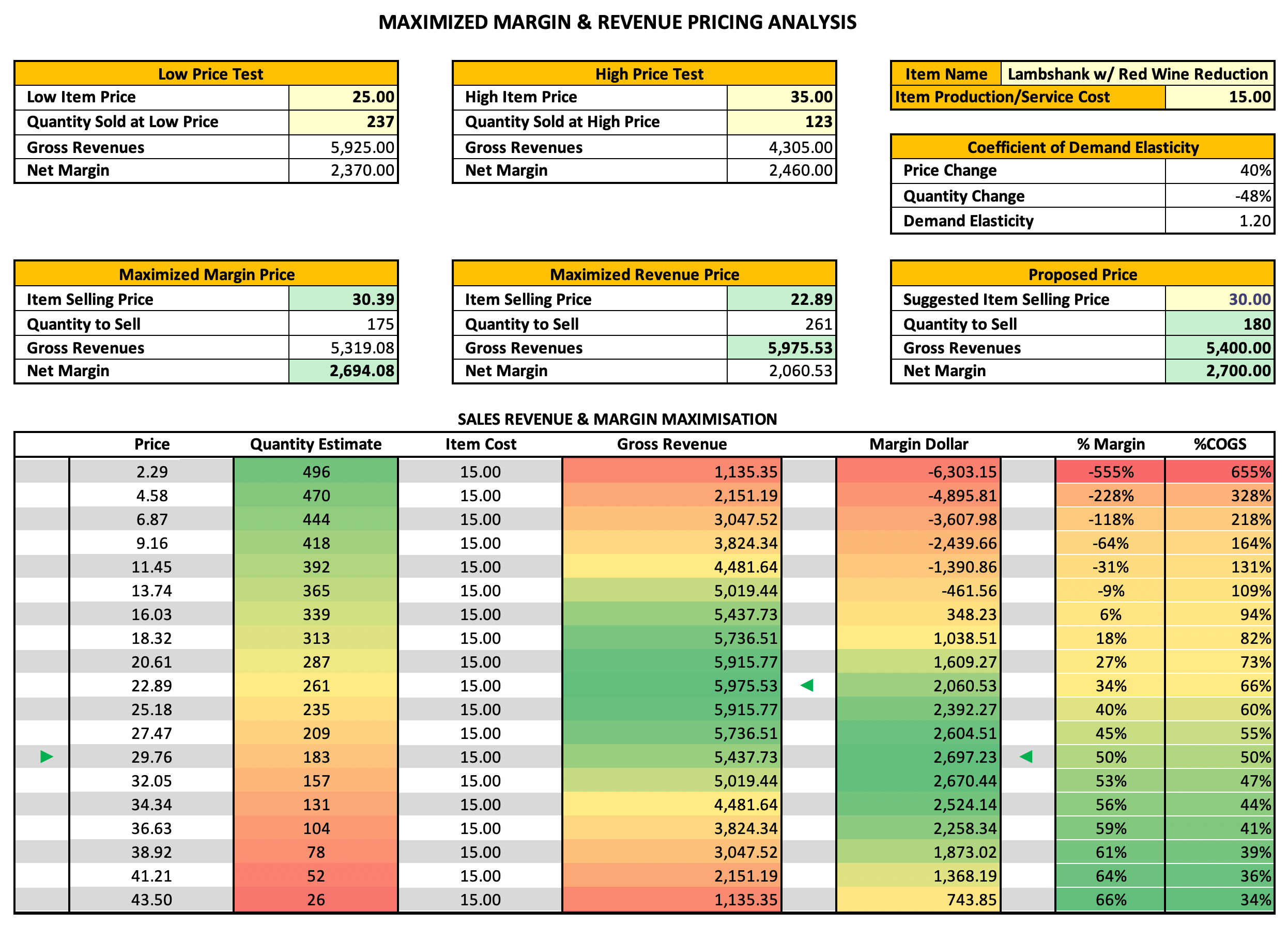Click the green arrow beside Gross Revenues 5,975.53
This screenshot has height=926, width=1288.
point(809,686)
